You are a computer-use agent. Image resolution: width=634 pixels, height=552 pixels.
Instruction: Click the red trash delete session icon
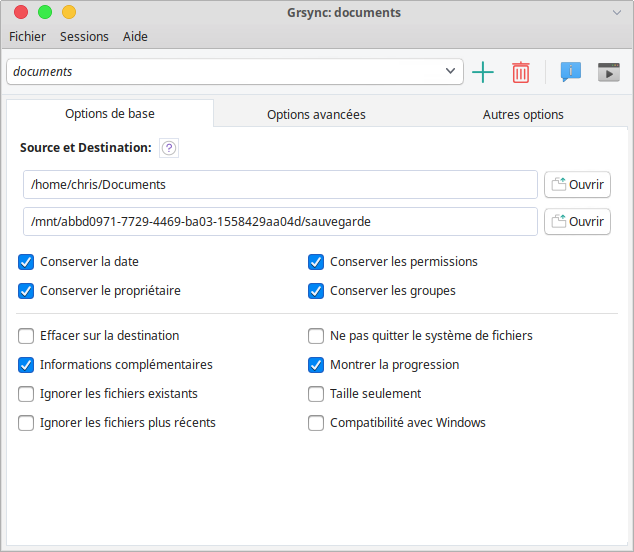[520, 72]
